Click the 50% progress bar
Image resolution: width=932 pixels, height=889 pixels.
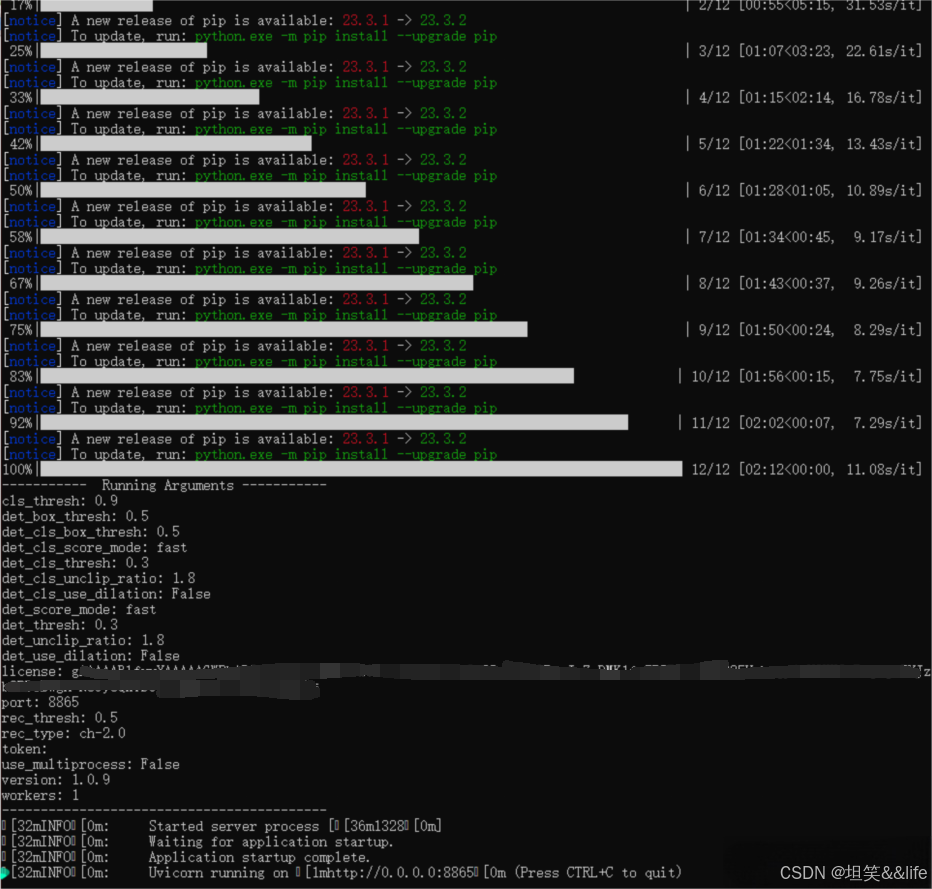click(x=203, y=190)
